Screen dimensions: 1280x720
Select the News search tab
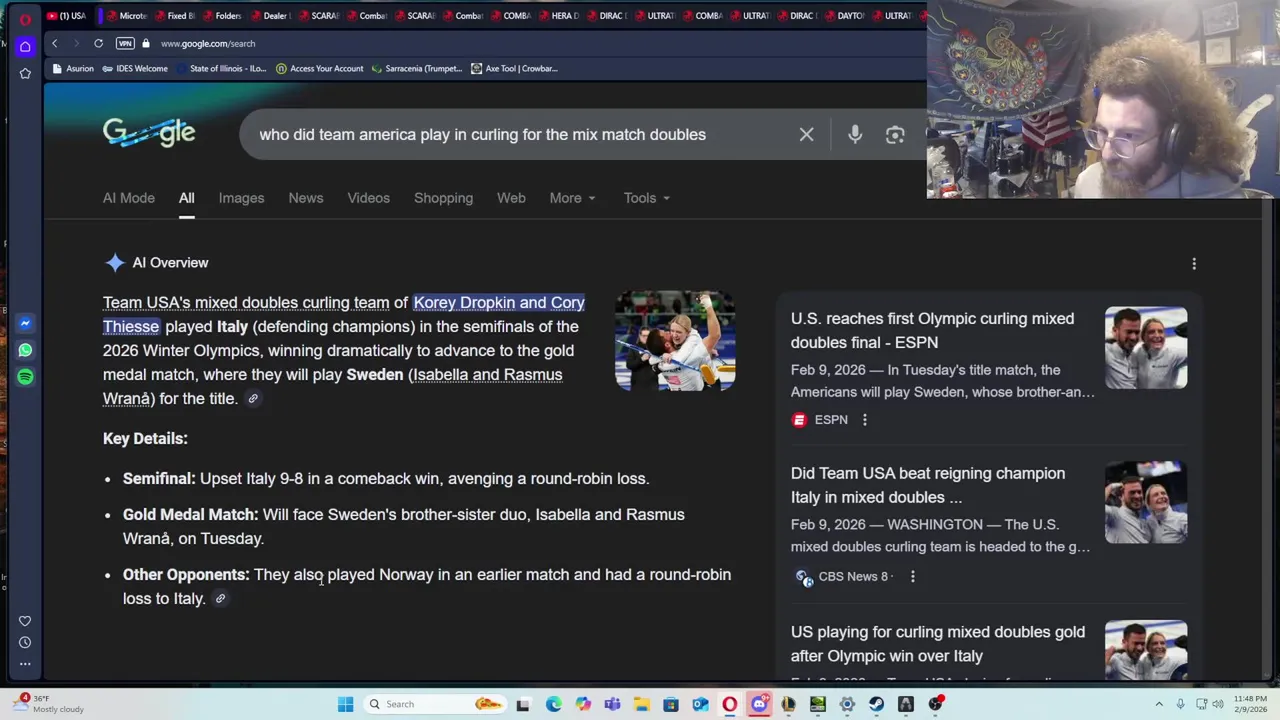click(x=306, y=198)
